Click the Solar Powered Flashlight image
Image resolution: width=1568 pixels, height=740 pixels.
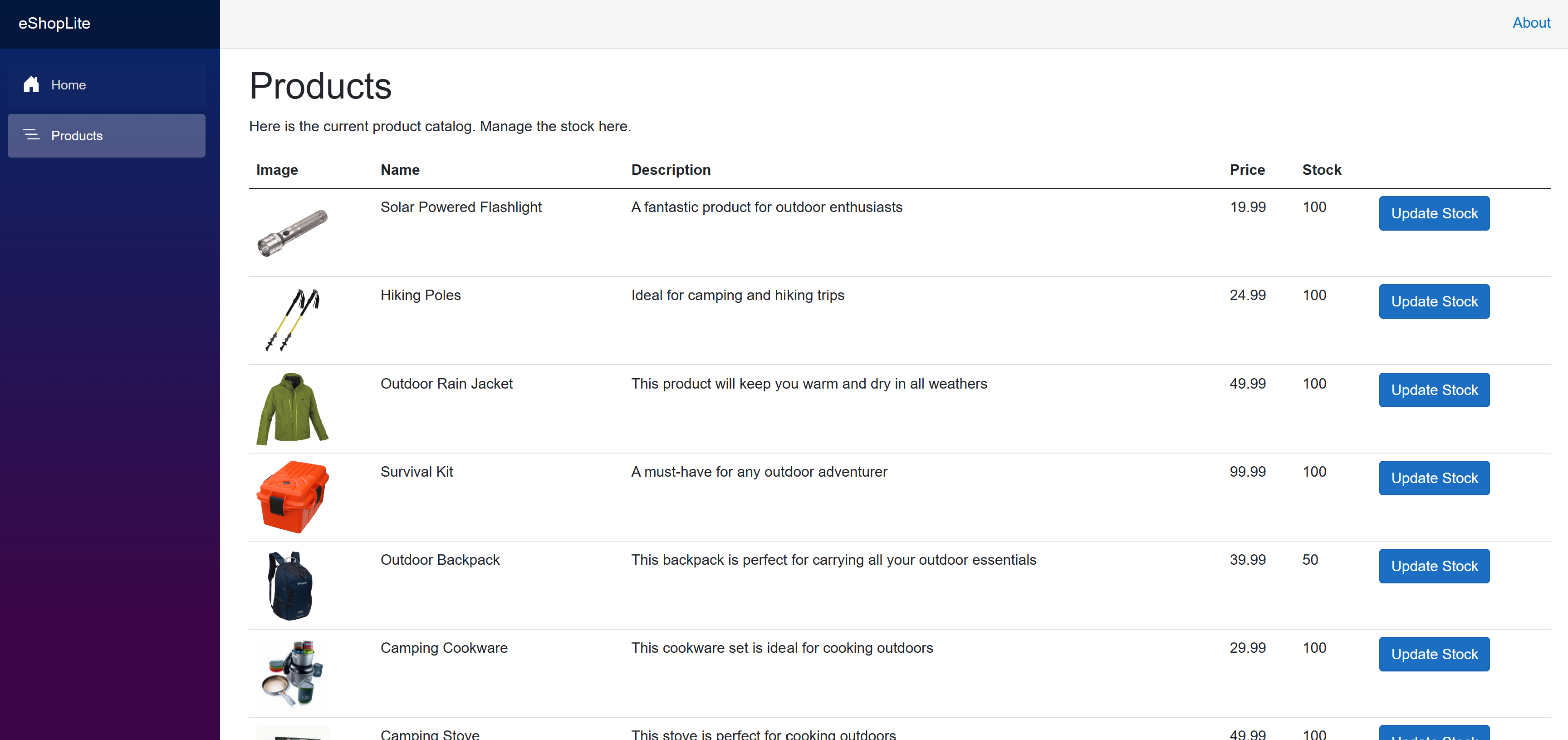click(292, 232)
